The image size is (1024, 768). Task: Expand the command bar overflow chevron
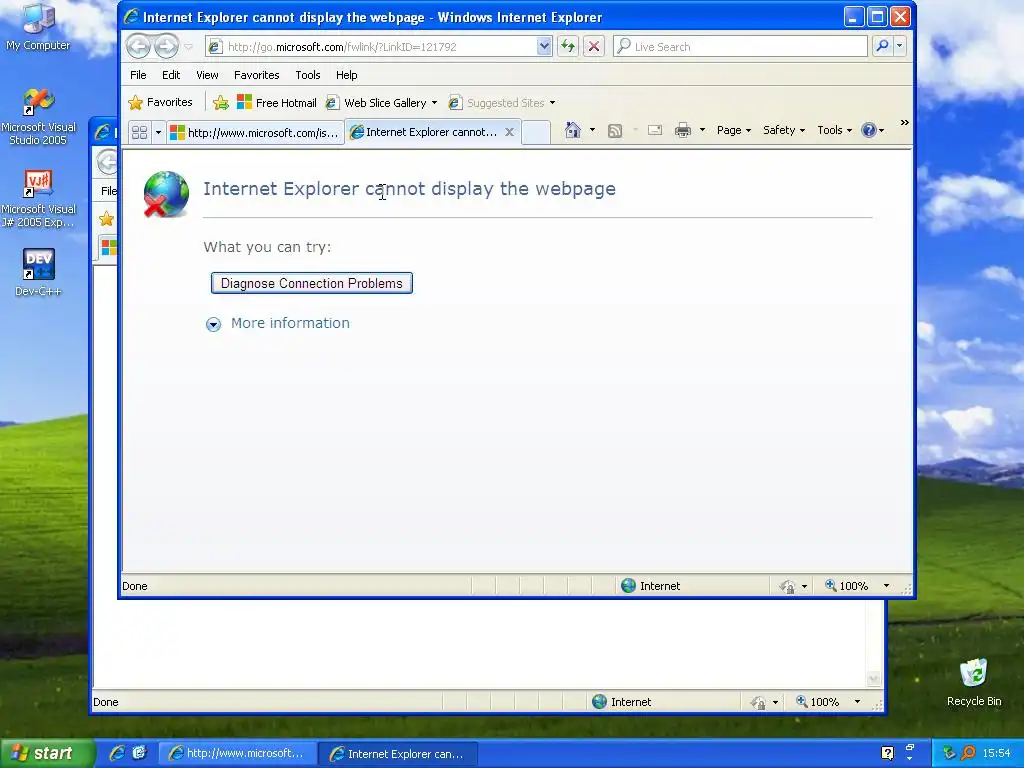point(904,123)
